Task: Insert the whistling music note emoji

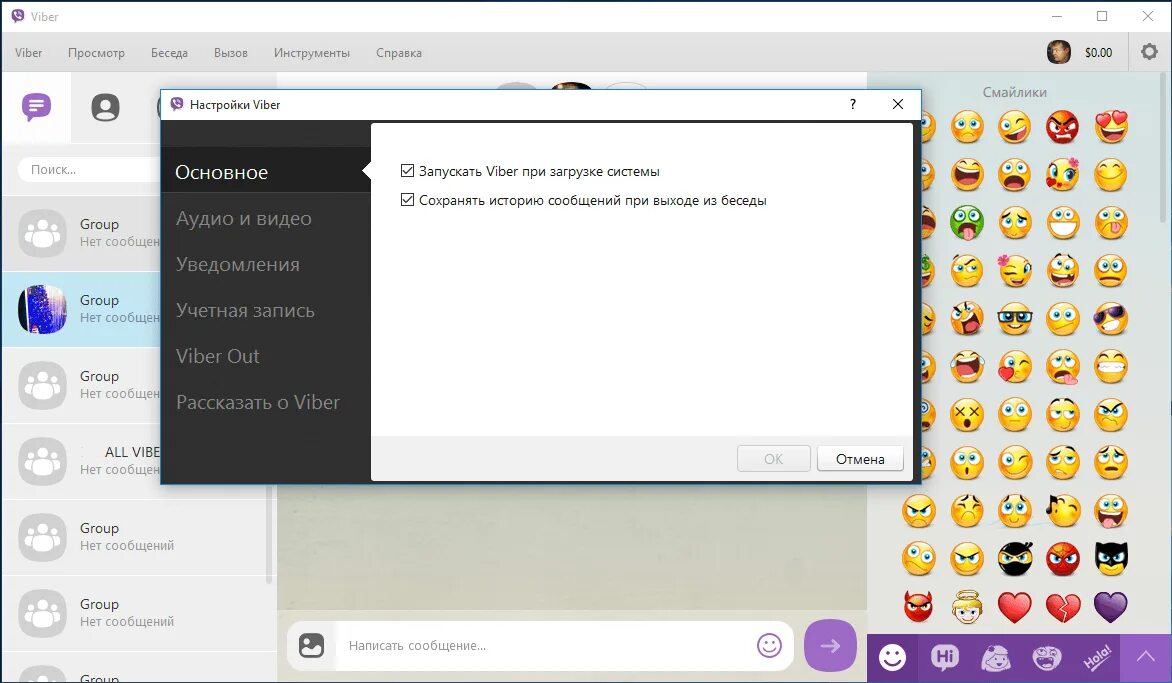Action: point(1062,510)
